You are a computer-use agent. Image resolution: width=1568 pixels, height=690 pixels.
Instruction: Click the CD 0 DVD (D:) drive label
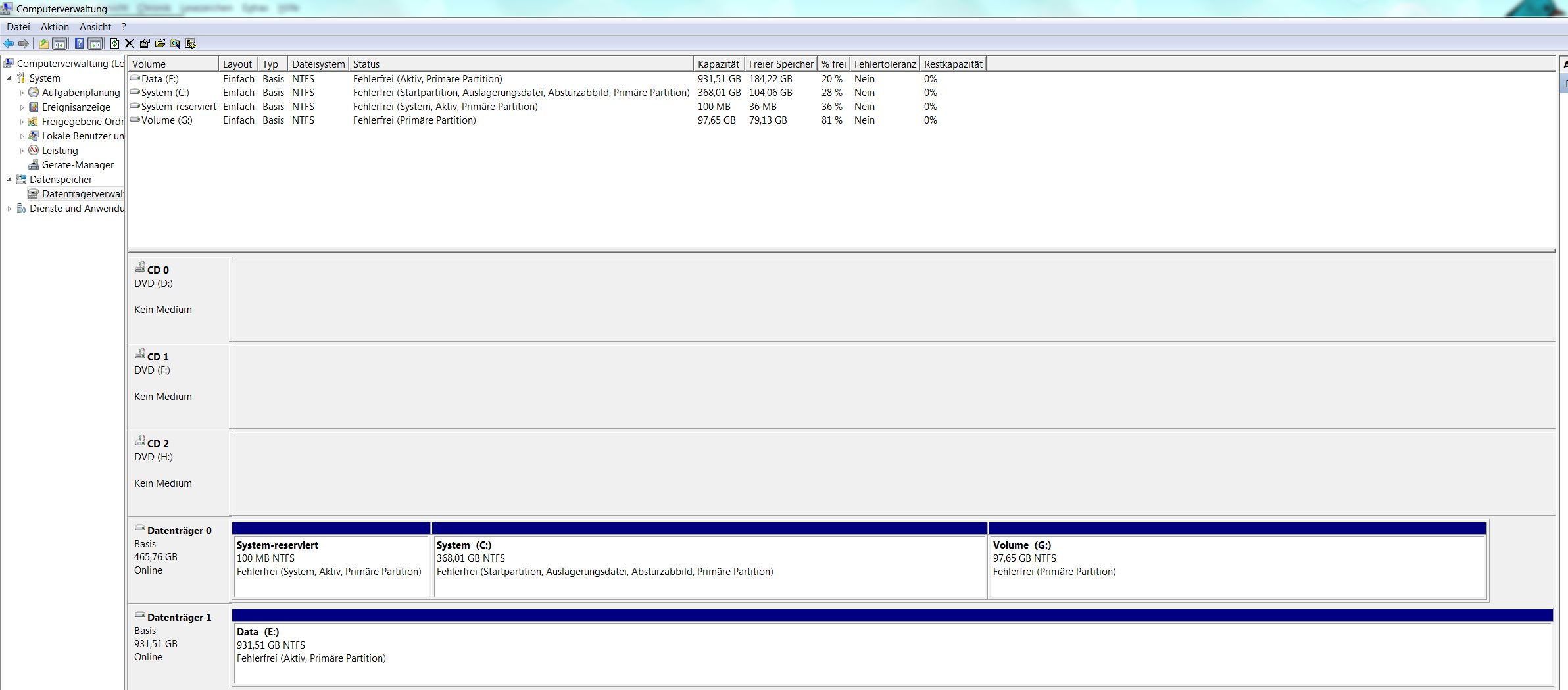click(180, 299)
